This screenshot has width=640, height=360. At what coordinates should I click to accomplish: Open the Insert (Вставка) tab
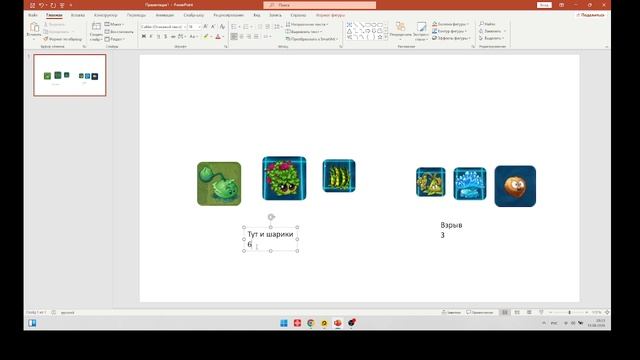coord(78,15)
